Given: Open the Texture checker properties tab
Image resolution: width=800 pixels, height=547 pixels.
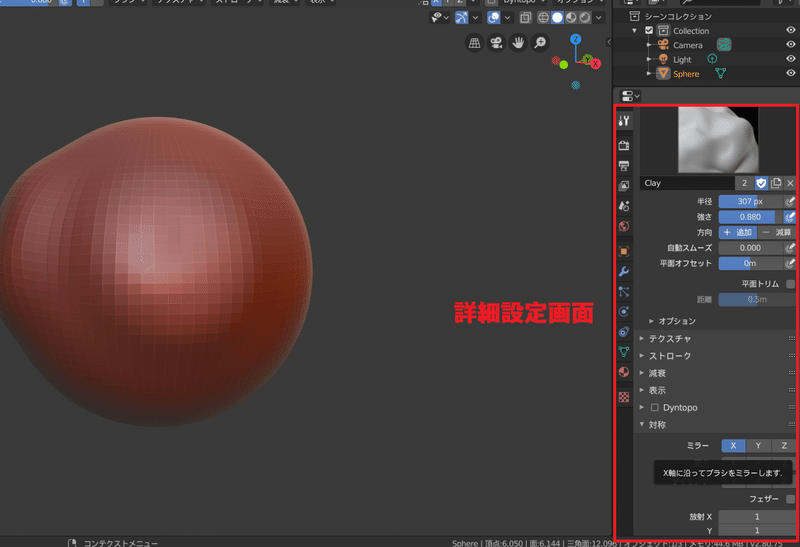Looking at the screenshot, I should click(x=624, y=397).
